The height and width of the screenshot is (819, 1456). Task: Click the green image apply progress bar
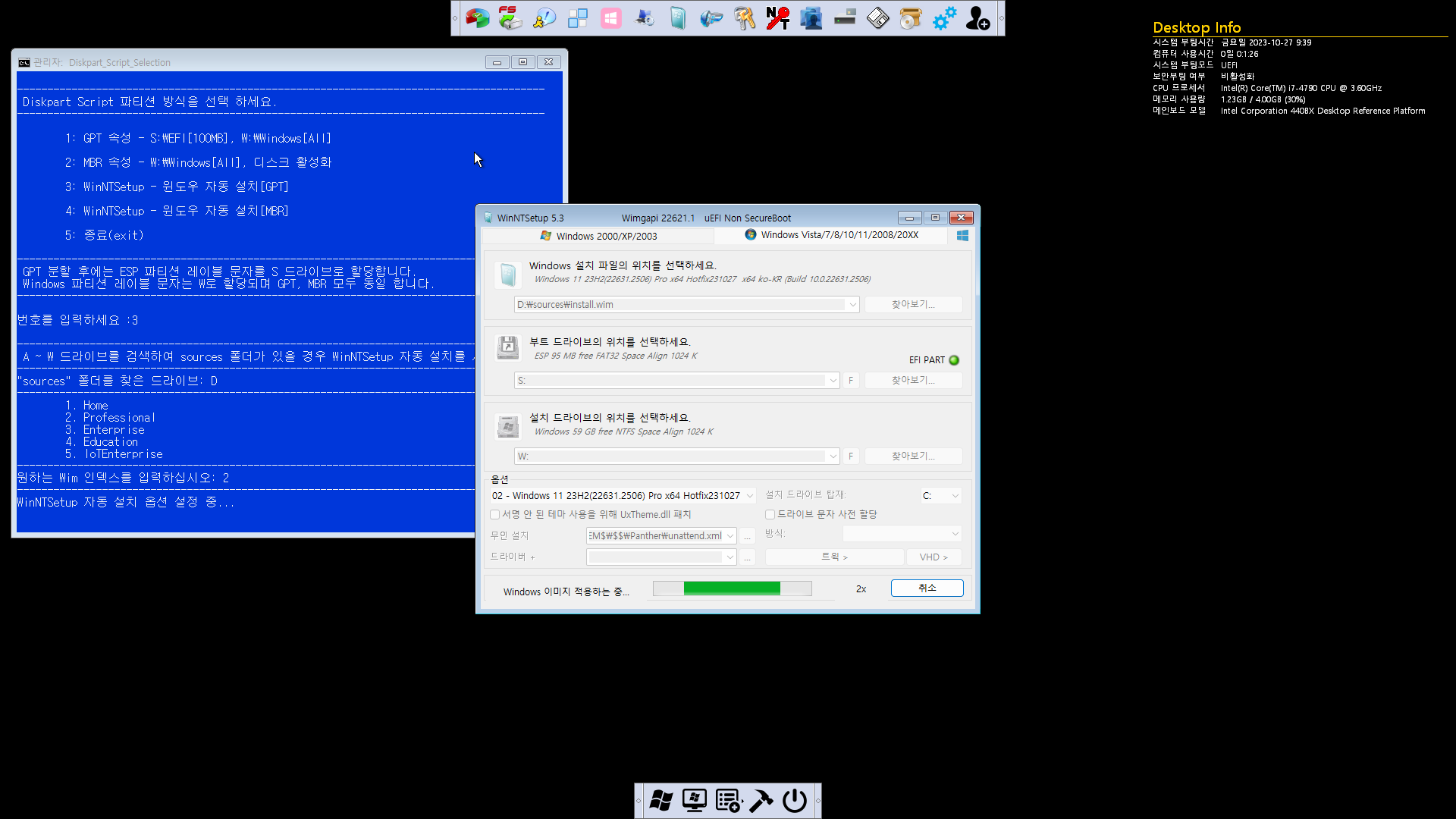coord(733,588)
